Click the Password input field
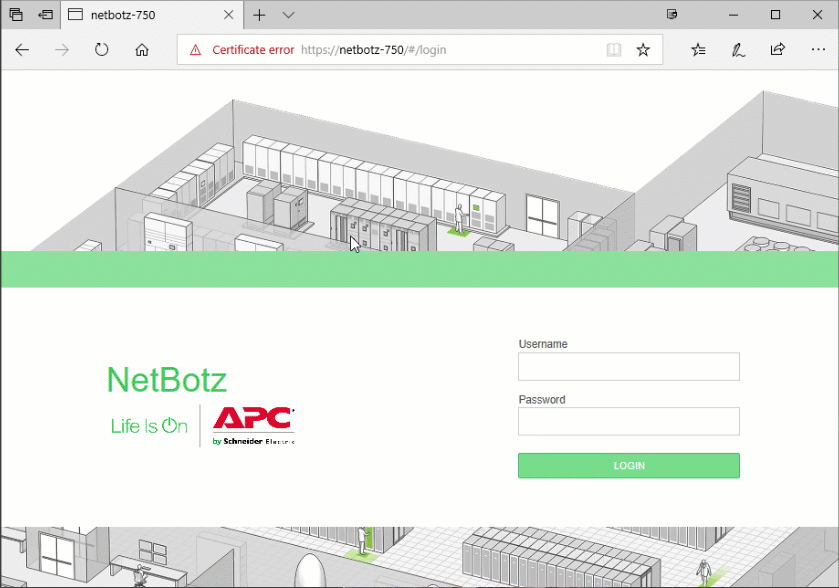 pyautogui.click(x=629, y=422)
